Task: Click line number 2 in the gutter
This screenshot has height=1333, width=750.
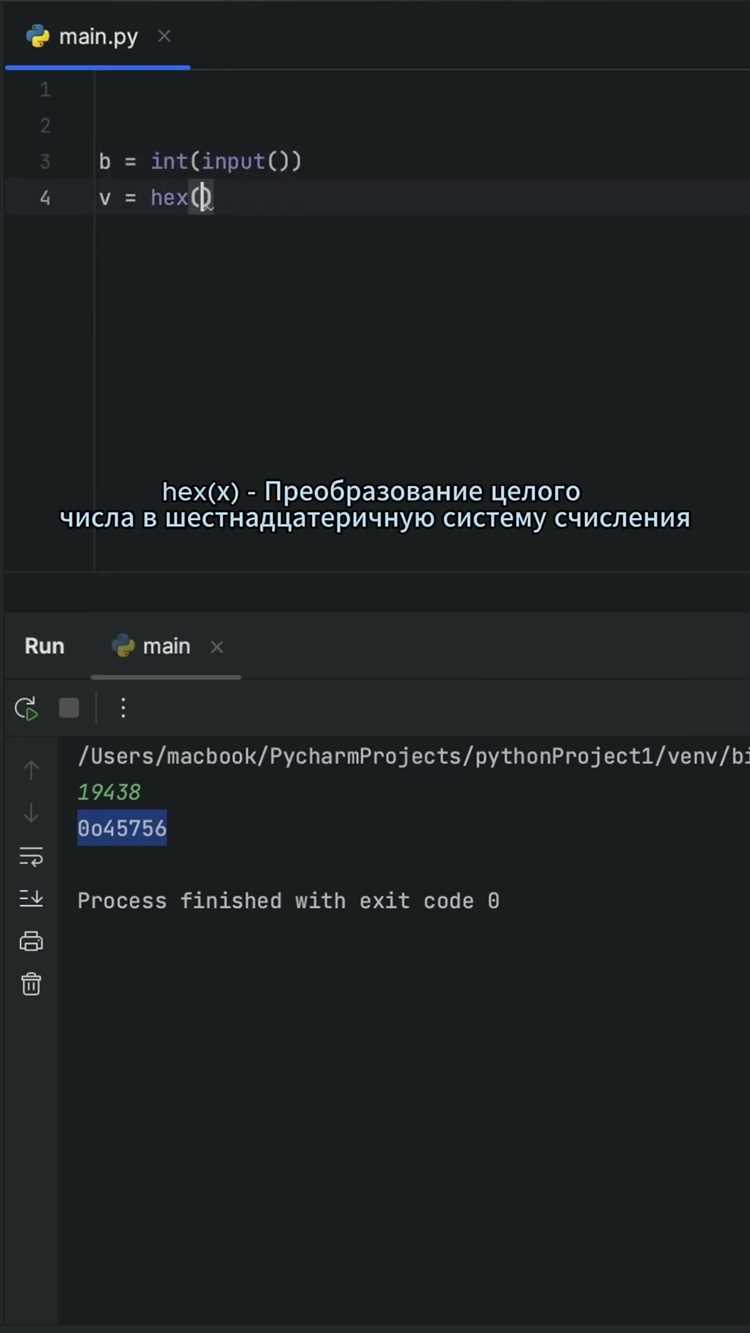Action: (x=45, y=126)
